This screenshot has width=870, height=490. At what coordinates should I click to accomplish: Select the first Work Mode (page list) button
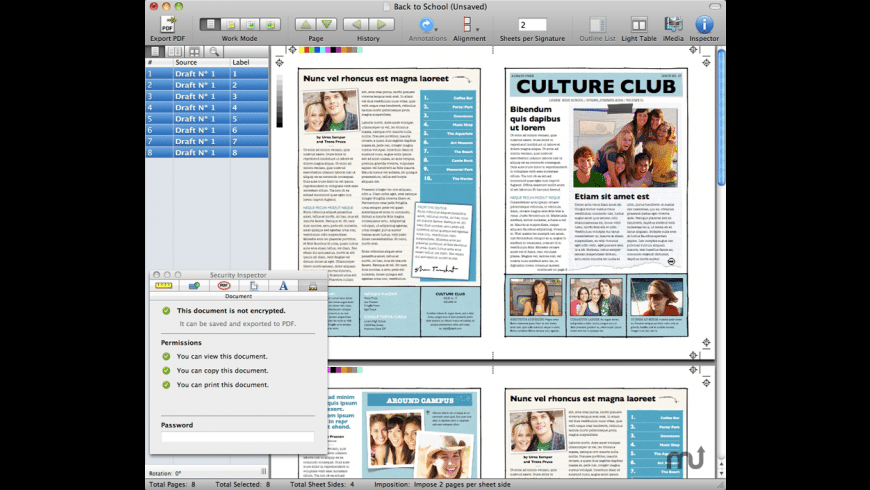pos(210,24)
